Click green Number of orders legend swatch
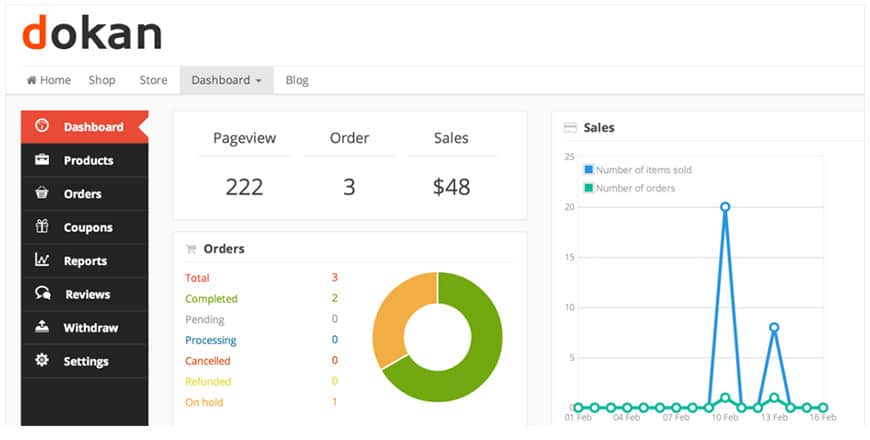The height and width of the screenshot is (440, 870). 589,188
